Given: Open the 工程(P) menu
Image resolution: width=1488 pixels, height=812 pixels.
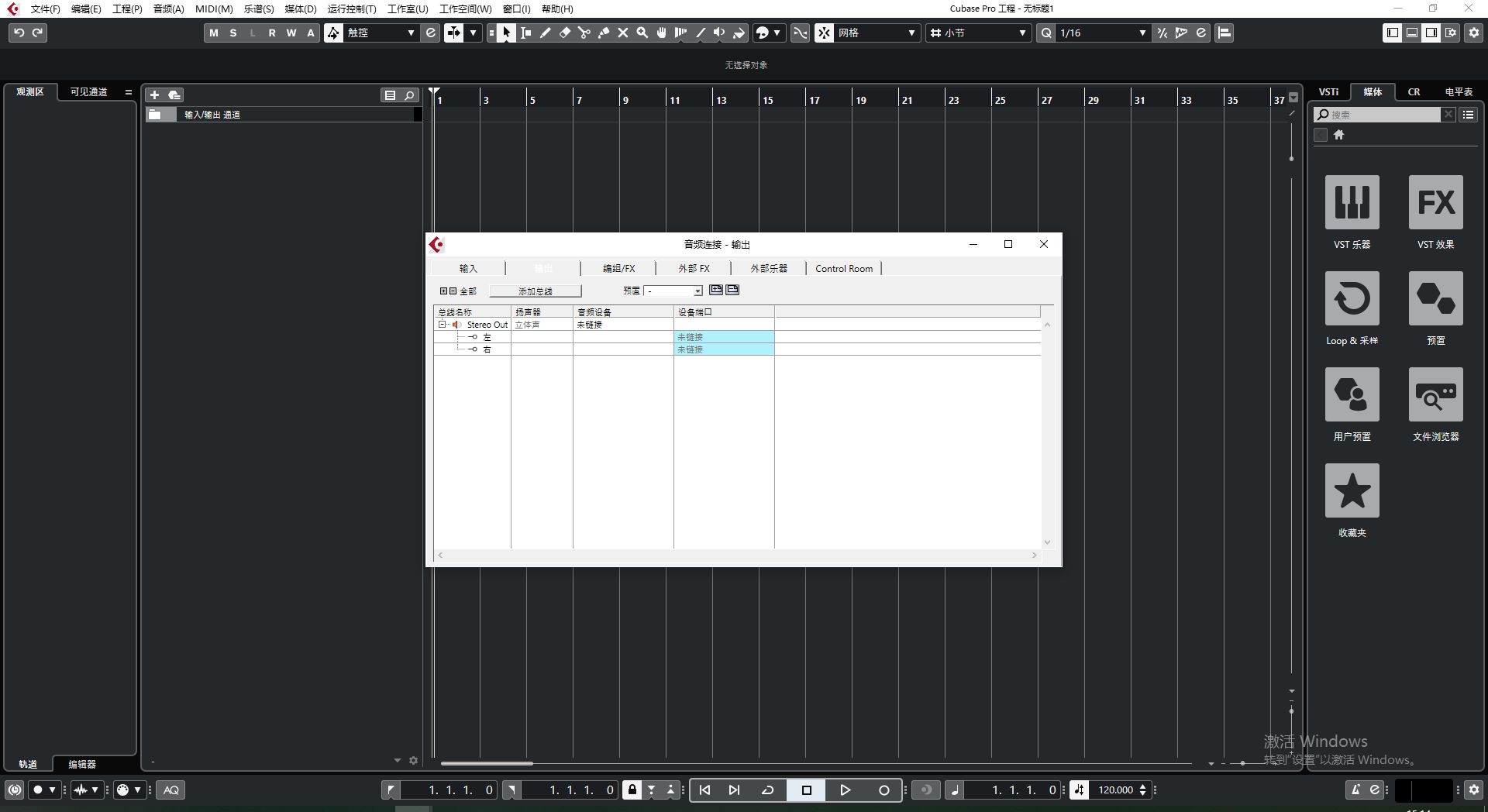Looking at the screenshot, I should click(x=127, y=9).
